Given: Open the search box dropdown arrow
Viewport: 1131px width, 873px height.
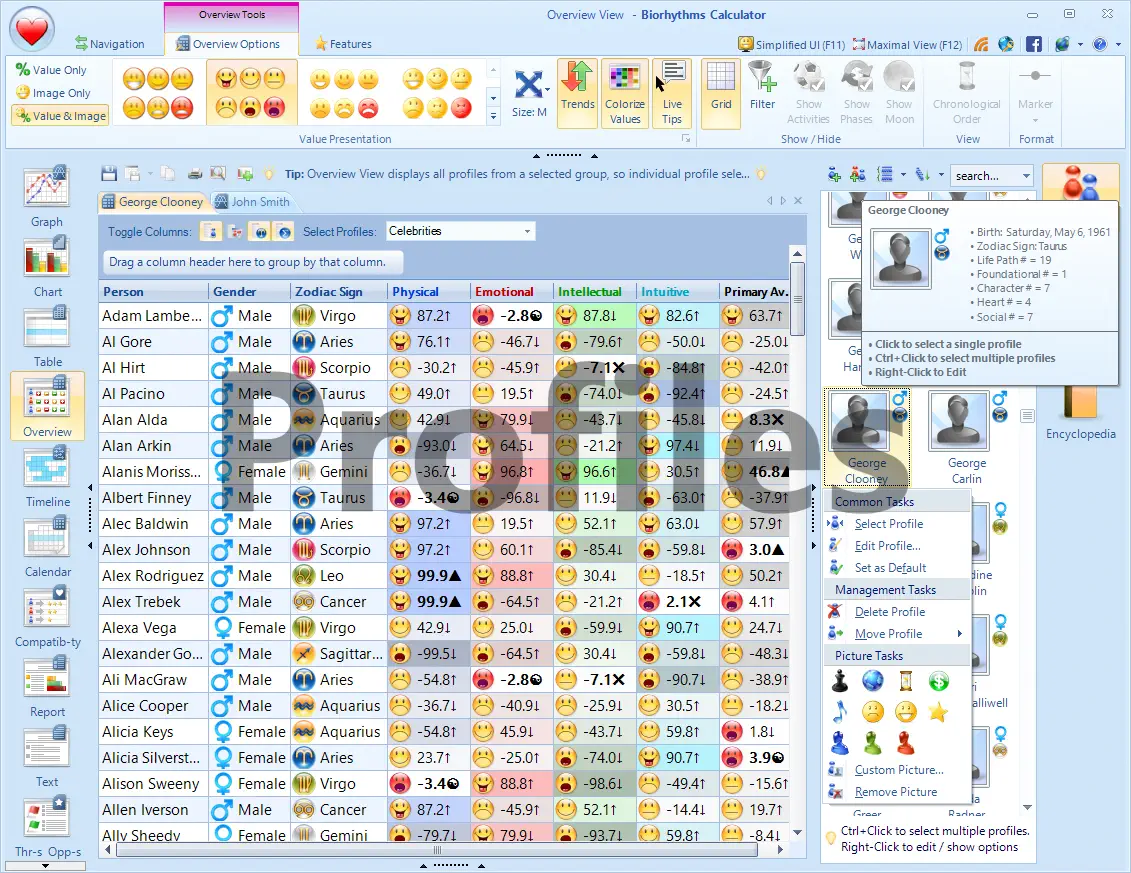Looking at the screenshot, I should [x=1026, y=176].
